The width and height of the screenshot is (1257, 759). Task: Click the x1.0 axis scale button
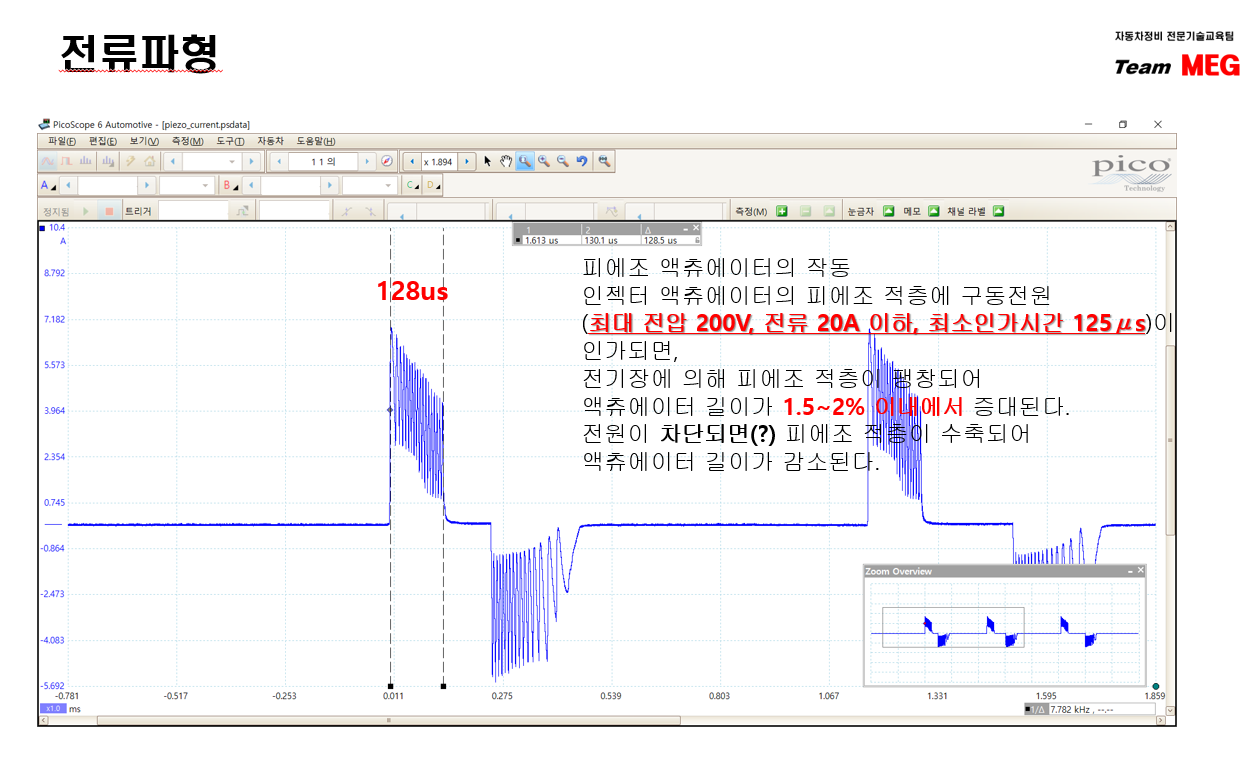[53, 708]
